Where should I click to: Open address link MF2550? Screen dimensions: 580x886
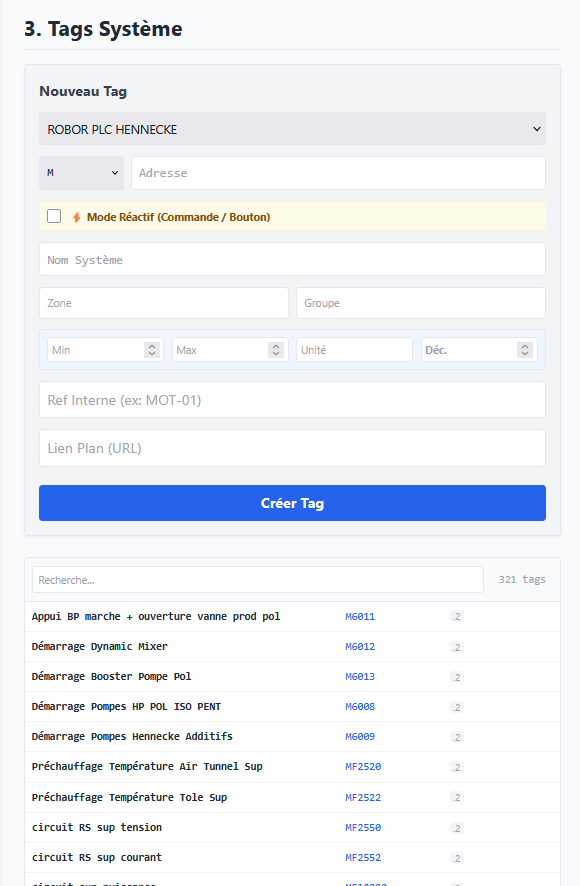363,827
